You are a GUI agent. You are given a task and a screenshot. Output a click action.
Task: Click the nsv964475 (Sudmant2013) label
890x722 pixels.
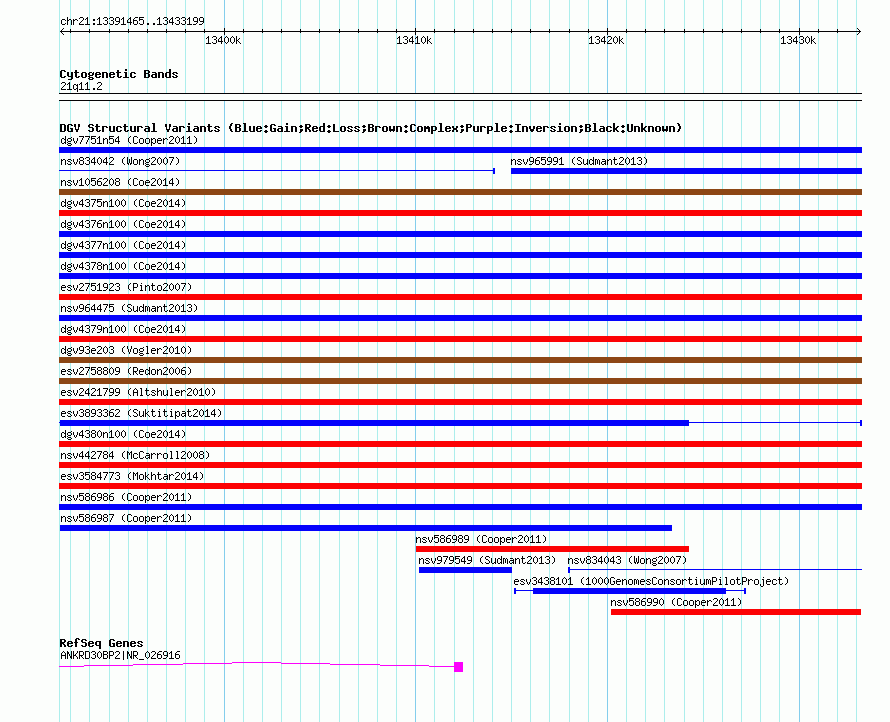pos(129,308)
